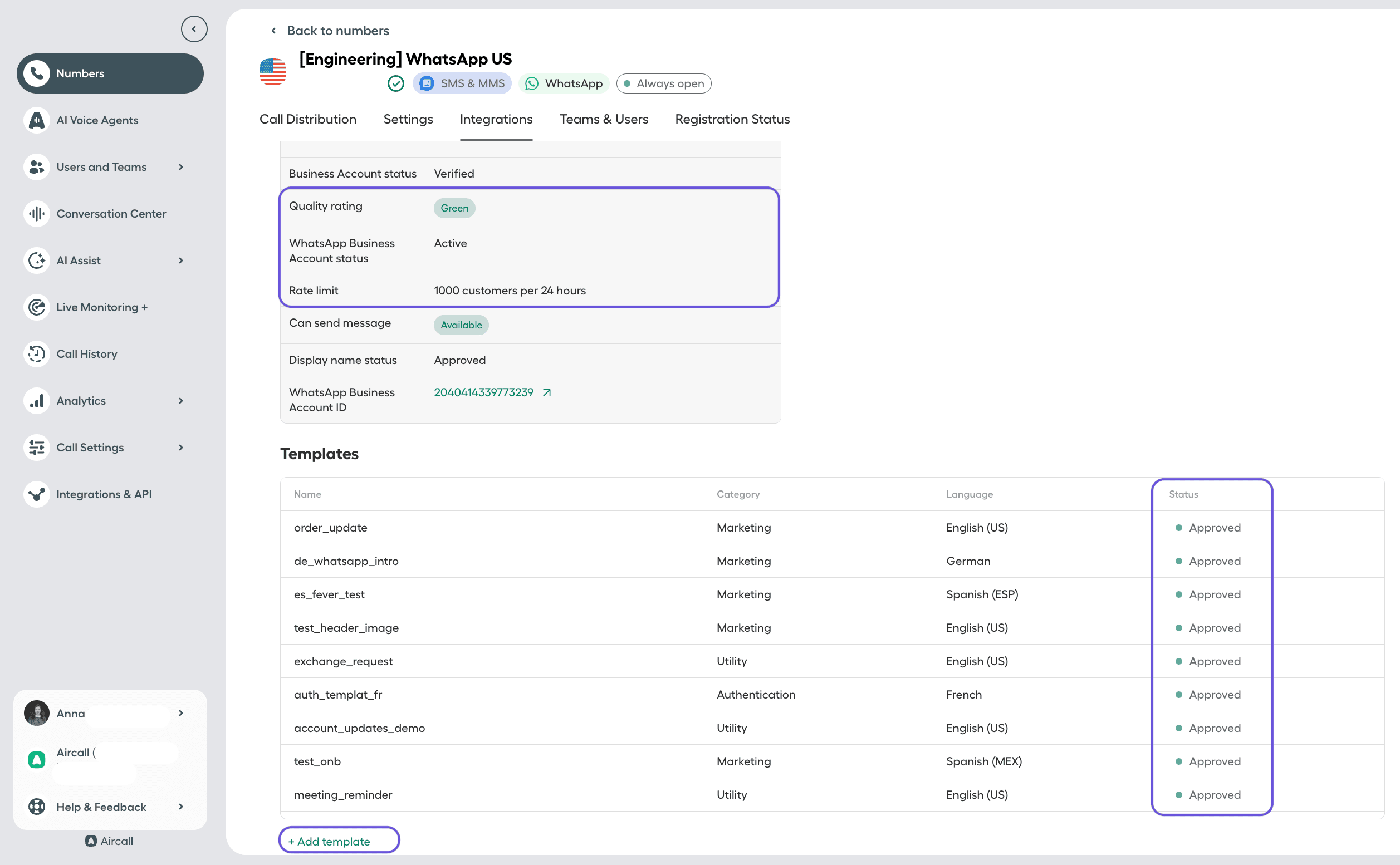Click the Available can-send-message badge
Screen dimensions: 1400x865
coord(461,325)
